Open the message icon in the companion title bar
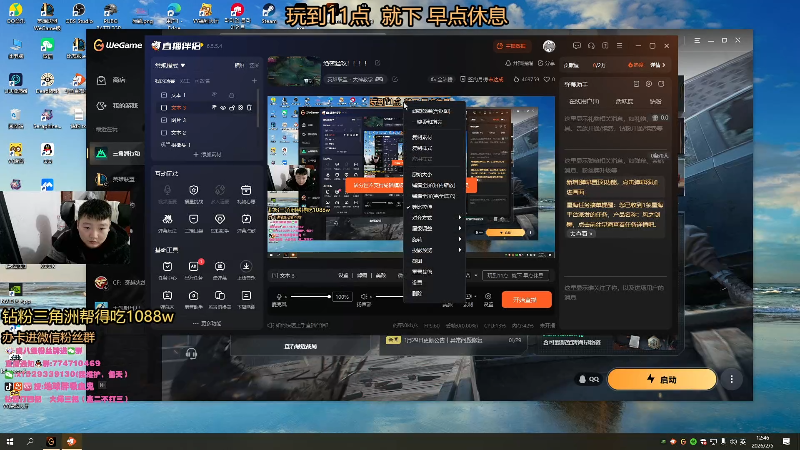The width and height of the screenshot is (800, 450). [577, 45]
